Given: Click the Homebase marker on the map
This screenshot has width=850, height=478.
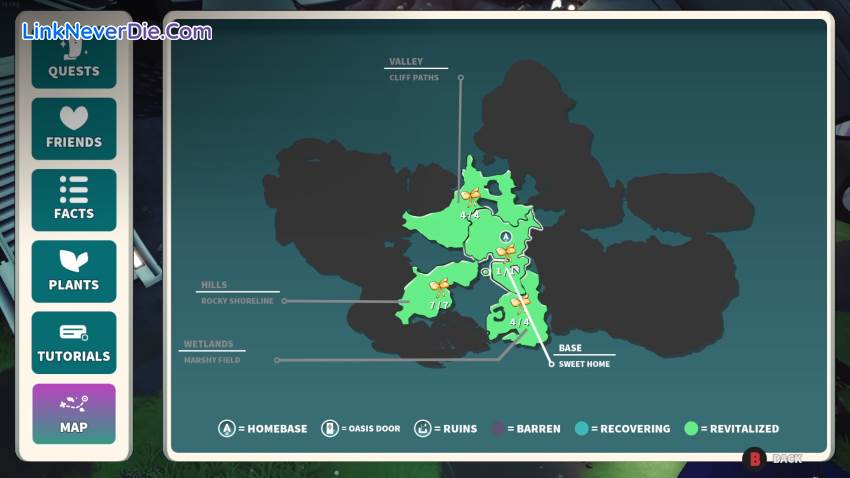Looking at the screenshot, I should (x=506, y=237).
